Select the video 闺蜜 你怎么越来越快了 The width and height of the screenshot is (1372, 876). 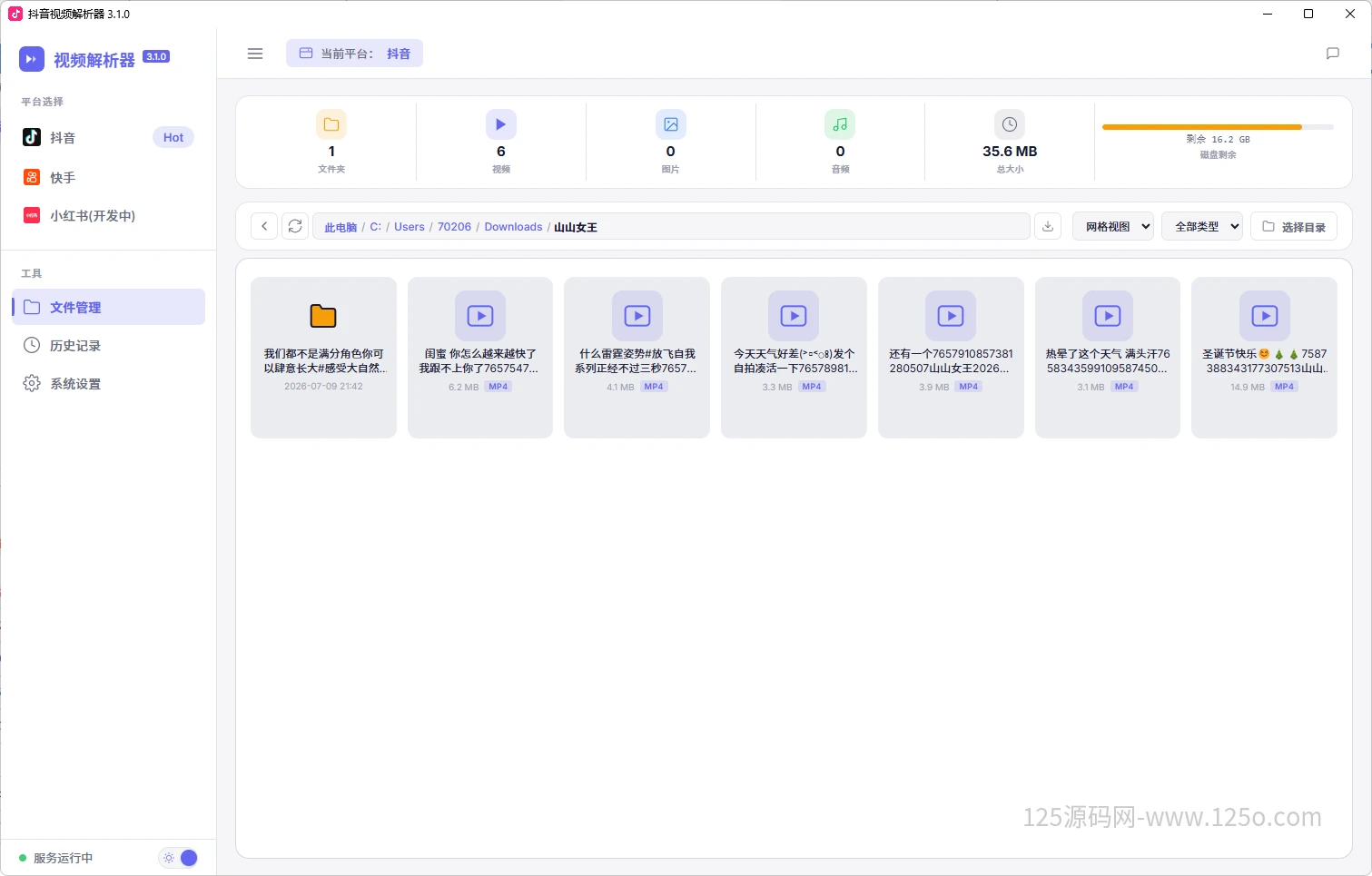(480, 357)
